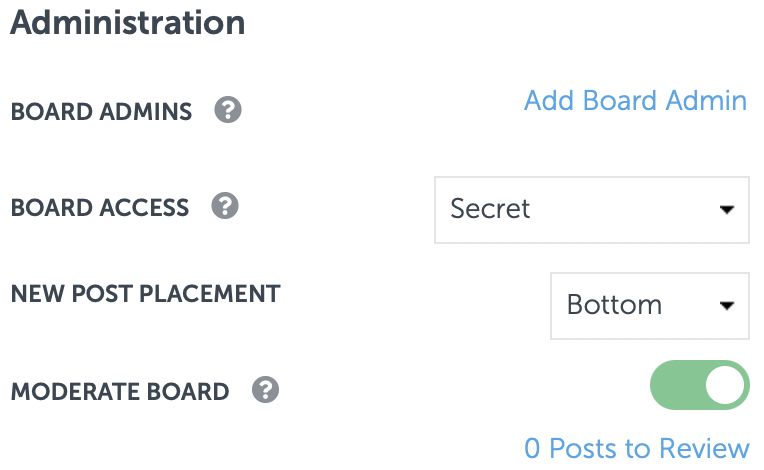Click the BOARD ADMINS label
764x470 pixels.
pyautogui.click(x=101, y=111)
